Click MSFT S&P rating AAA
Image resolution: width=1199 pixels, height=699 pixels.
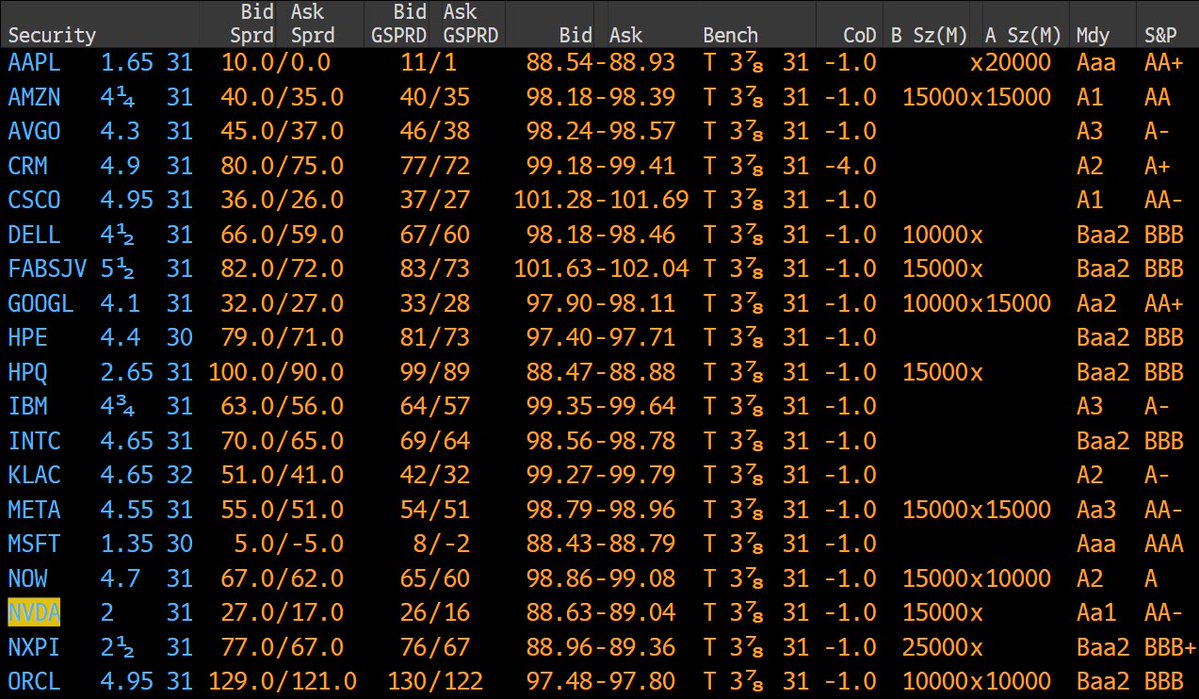[1164, 544]
